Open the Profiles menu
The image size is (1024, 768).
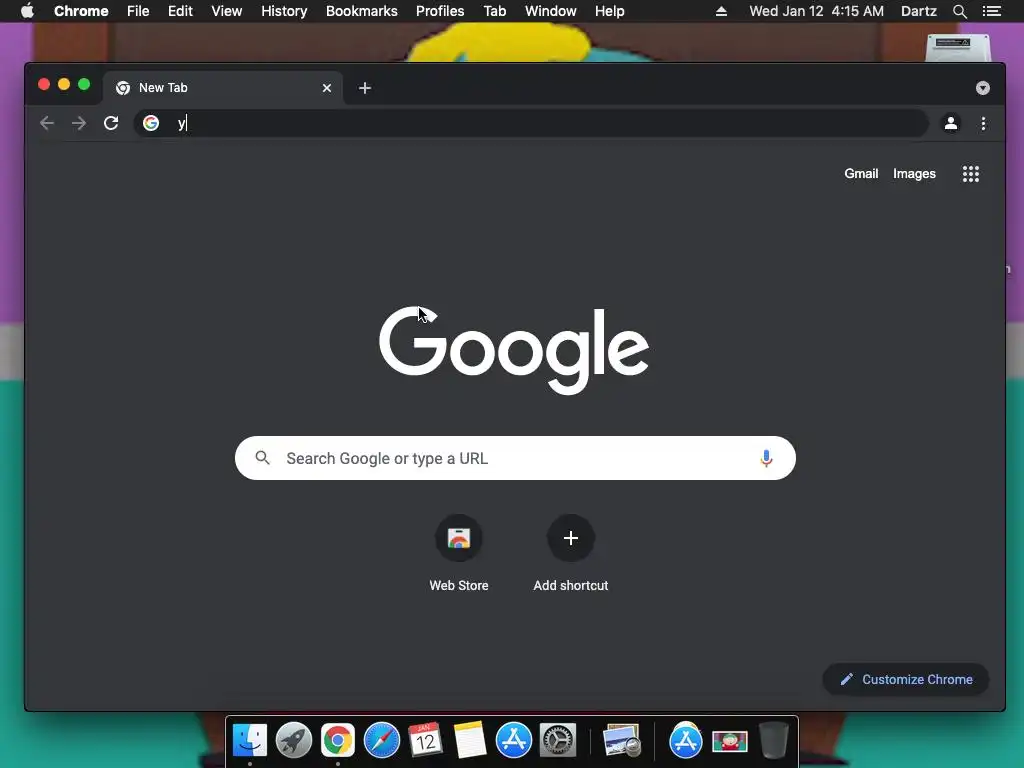(440, 11)
